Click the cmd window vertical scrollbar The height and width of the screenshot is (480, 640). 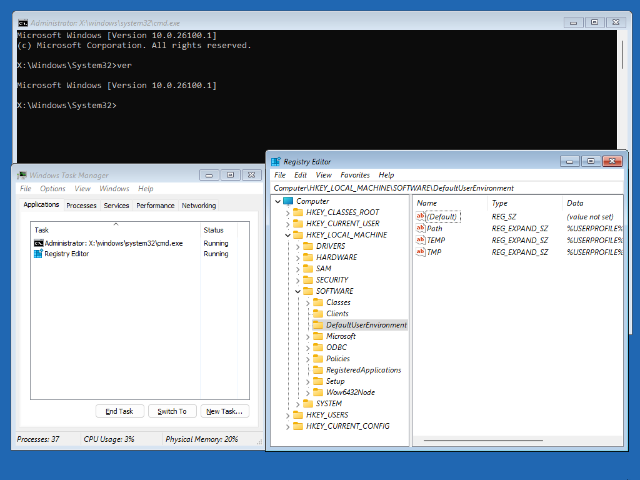pos(622,55)
